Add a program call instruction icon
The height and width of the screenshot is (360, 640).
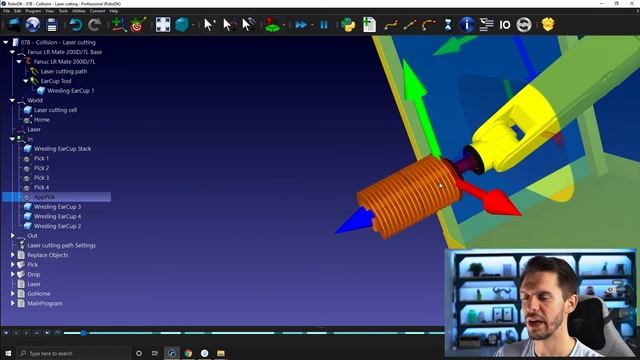[x=486, y=25]
